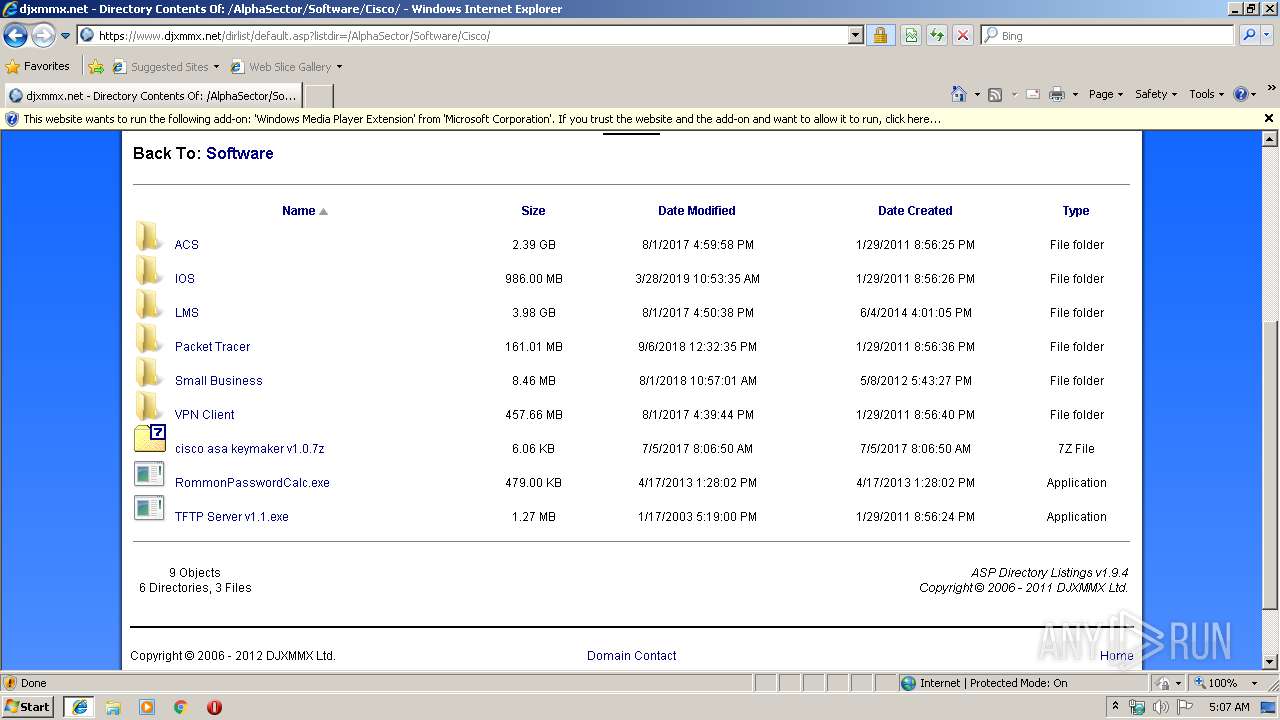The image size is (1280, 720).
Task: Open the recent pages dropdown arrow
Action: 65,36
